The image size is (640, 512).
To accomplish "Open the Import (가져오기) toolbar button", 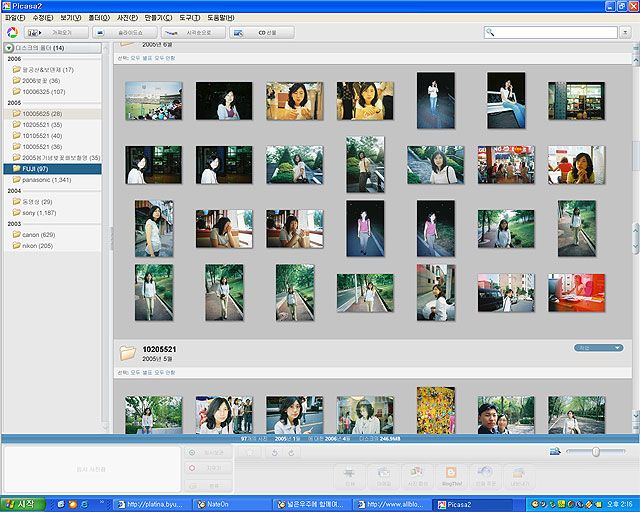I will [x=56, y=33].
